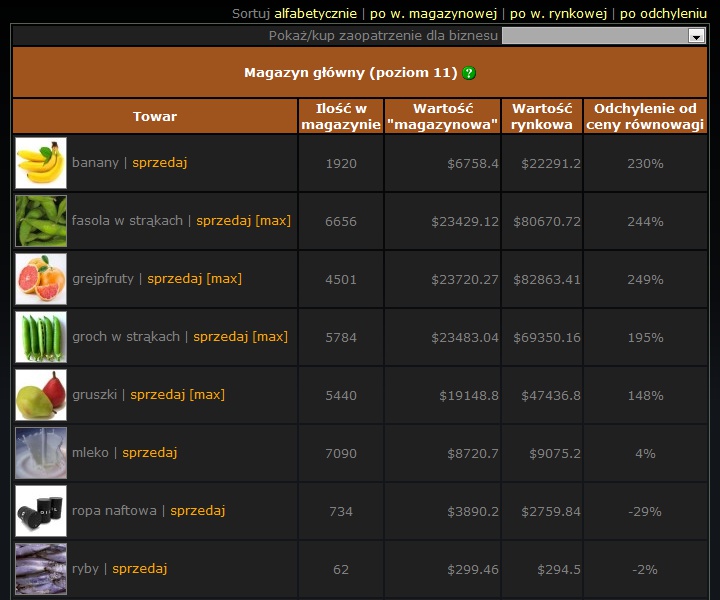Click sprzedaj for grejpfruty
This screenshot has height=600, width=720.
pos(174,278)
